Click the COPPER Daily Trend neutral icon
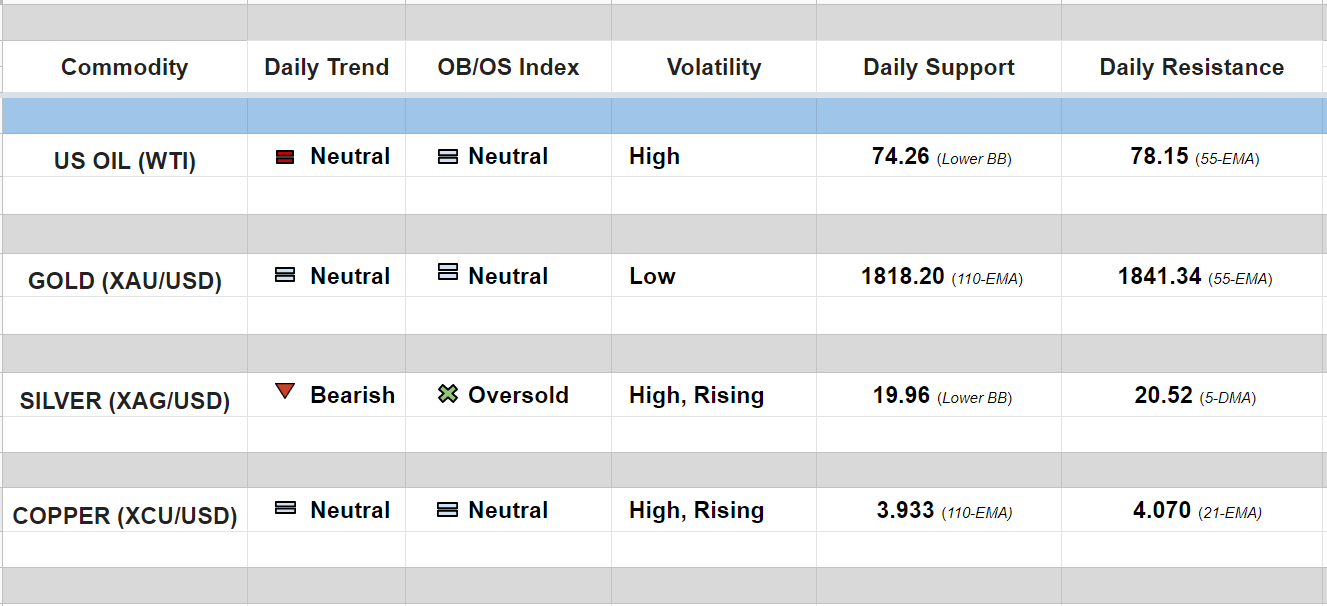Image resolution: width=1327 pixels, height=606 pixels. pos(285,509)
